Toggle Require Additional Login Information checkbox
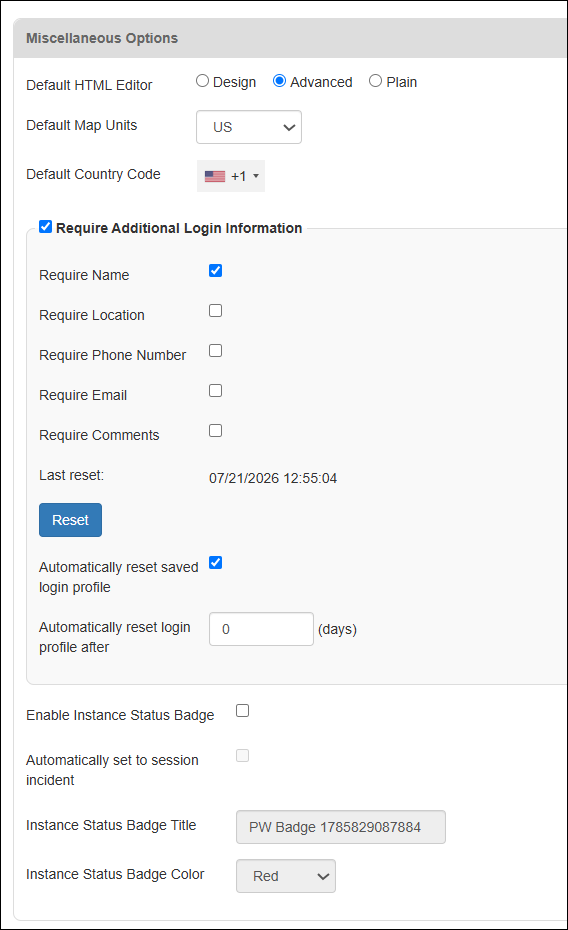Viewport: 568px width, 930px height. click(x=46, y=227)
